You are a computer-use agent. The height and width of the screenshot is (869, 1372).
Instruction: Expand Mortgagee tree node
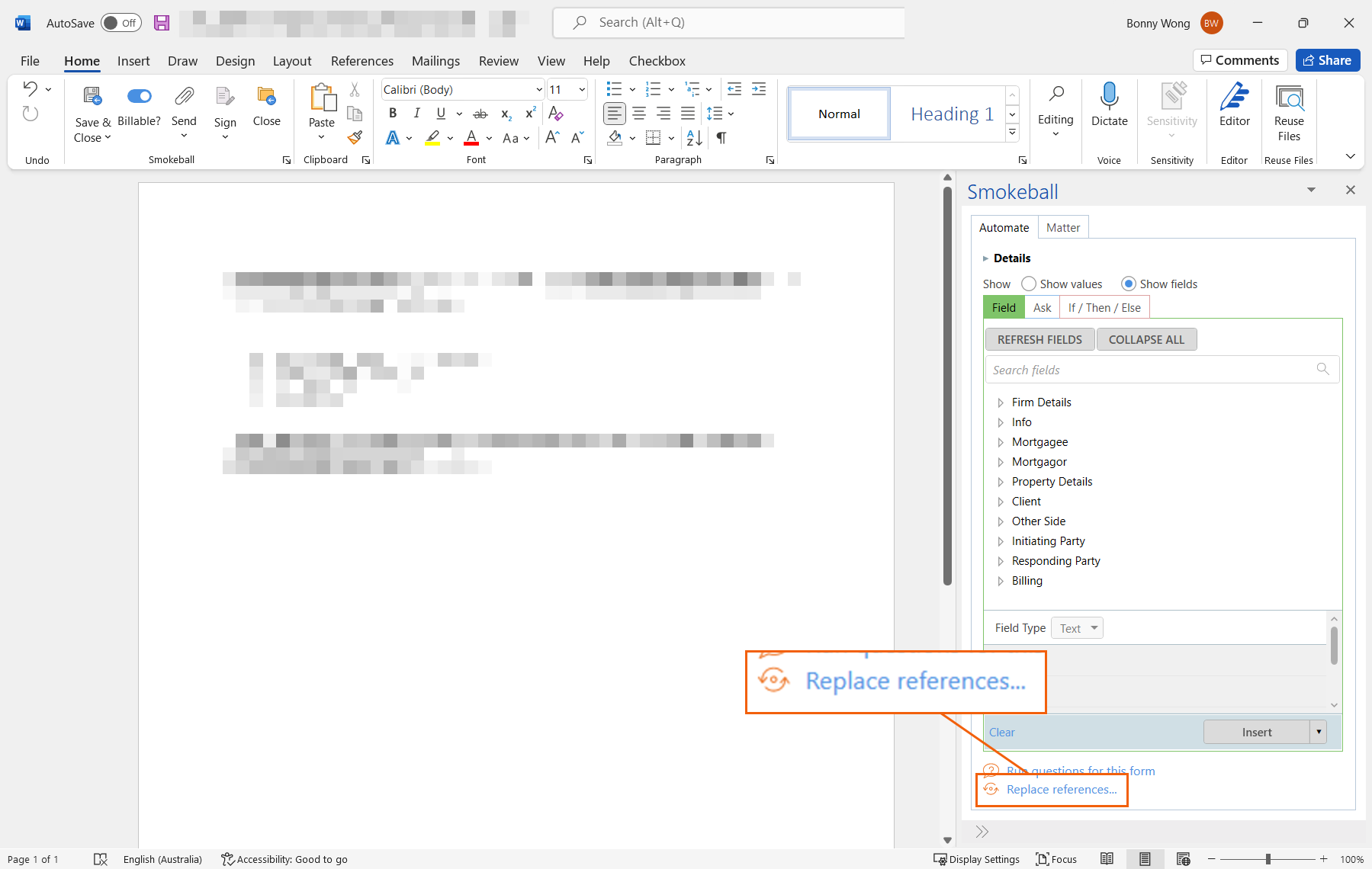tap(1001, 442)
